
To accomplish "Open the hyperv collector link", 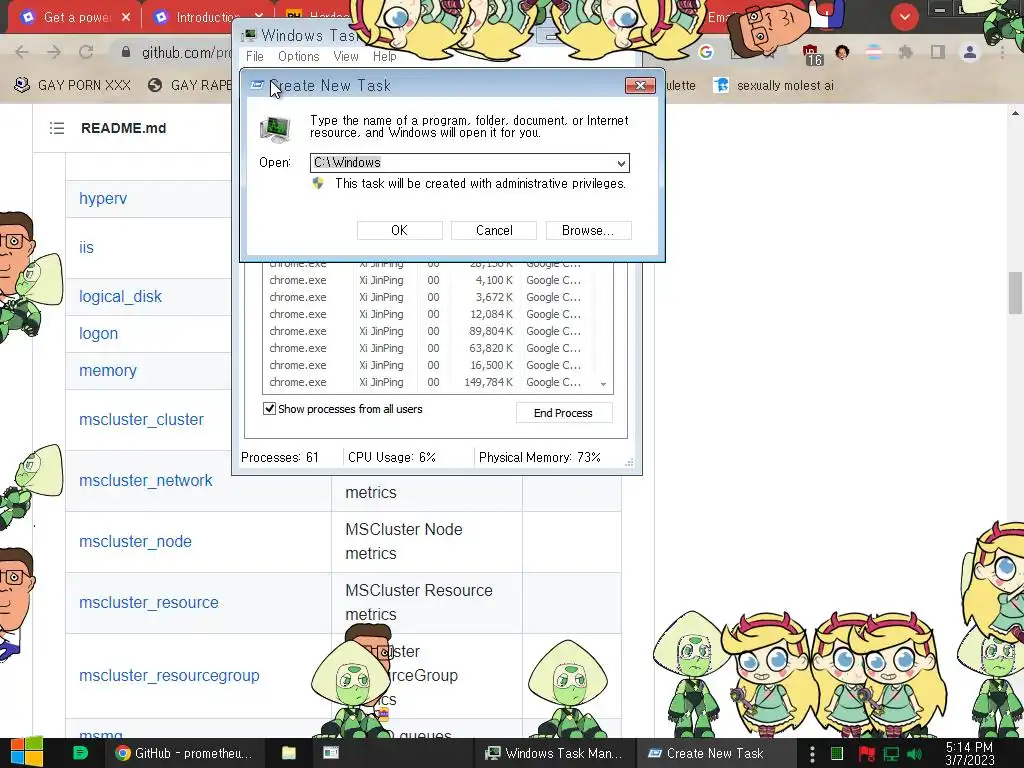I will 103,199.
